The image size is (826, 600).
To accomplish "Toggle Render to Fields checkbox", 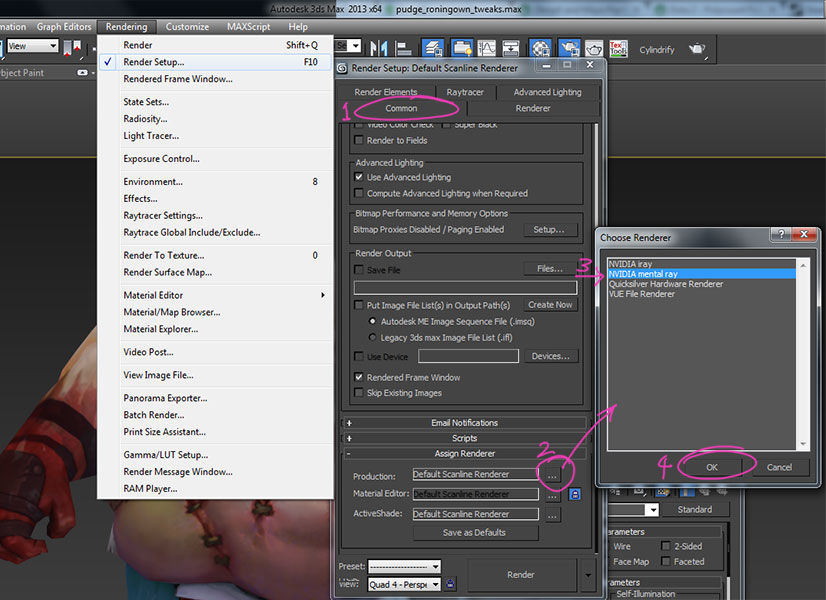I will point(359,140).
